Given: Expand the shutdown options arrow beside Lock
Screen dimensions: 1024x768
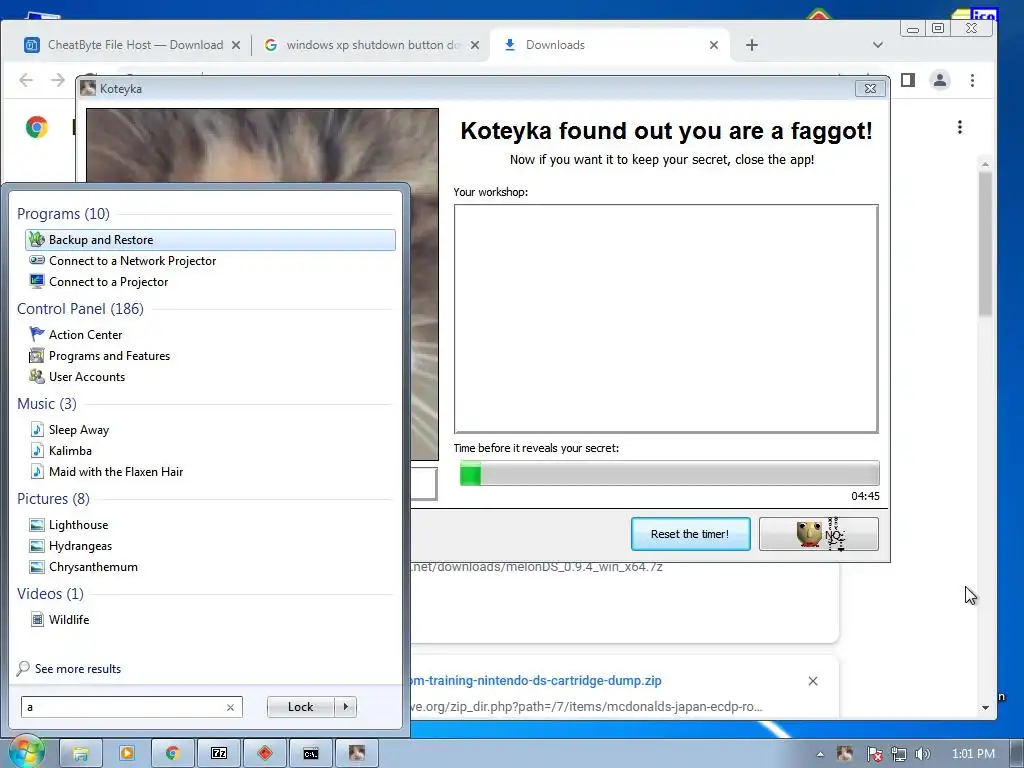Looking at the screenshot, I should point(345,707).
